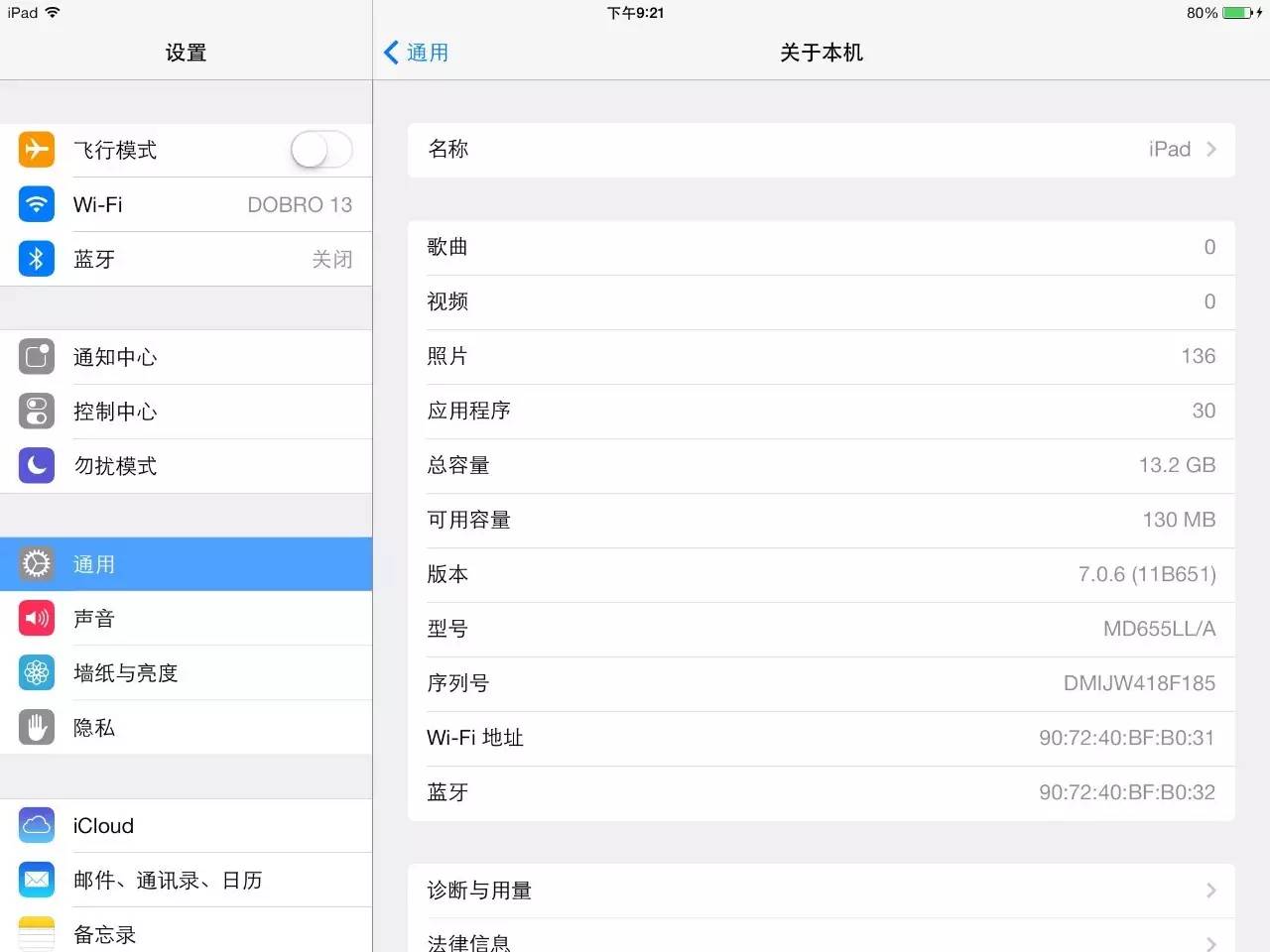Open 通知中心 in settings list
This screenshot has height=952, width=1270.
pyautogui.click(x=187, y=357)
